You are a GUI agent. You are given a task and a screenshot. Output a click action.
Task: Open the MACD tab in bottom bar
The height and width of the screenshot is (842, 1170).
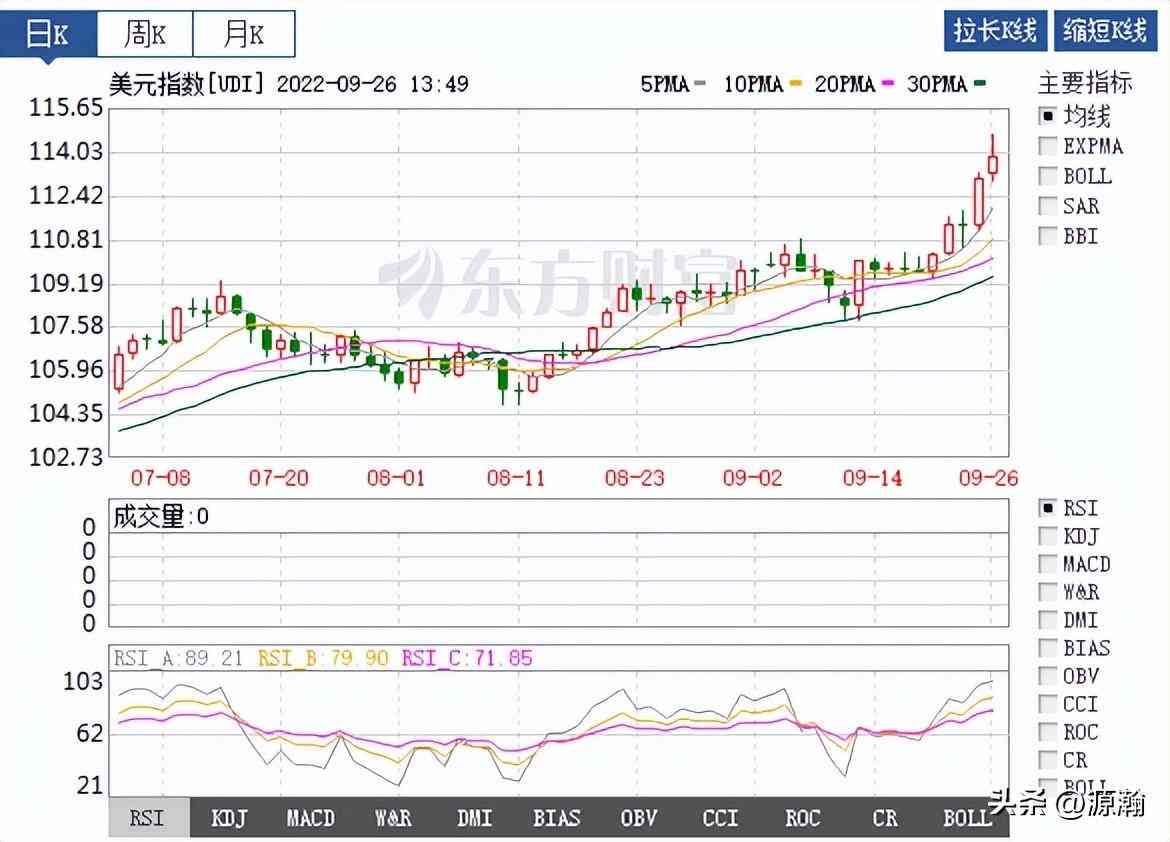tap(310, 818)
